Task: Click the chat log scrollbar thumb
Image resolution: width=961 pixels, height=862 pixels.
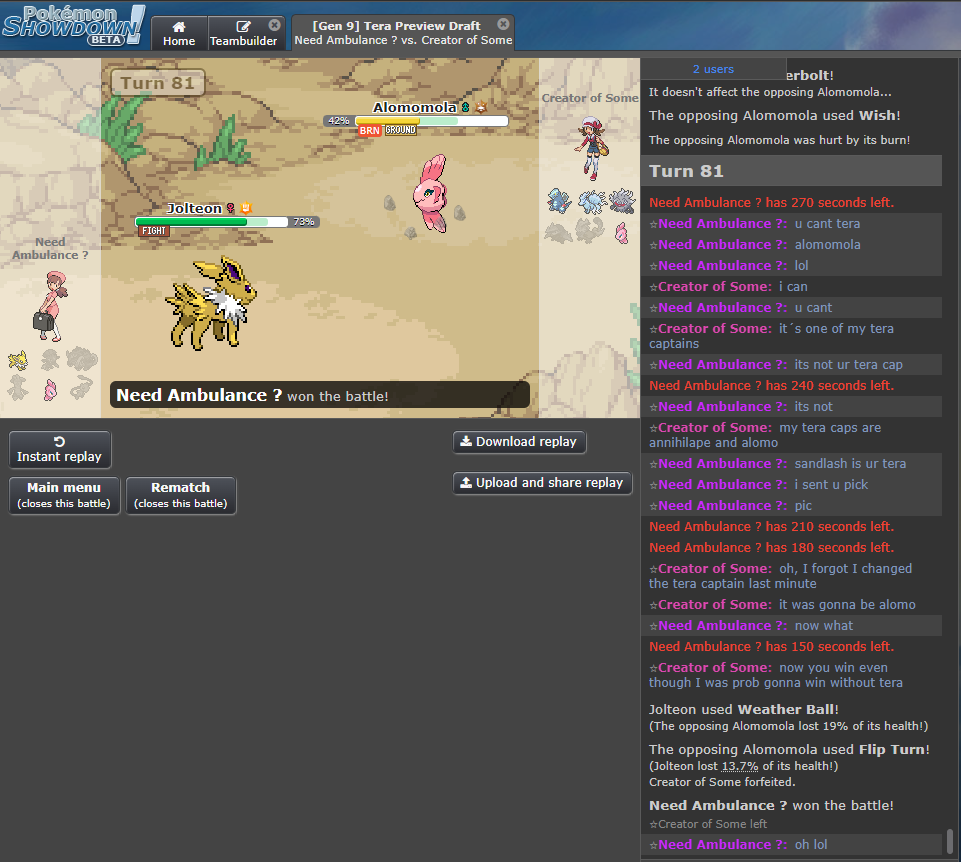Action: click(x=949, y=842)
